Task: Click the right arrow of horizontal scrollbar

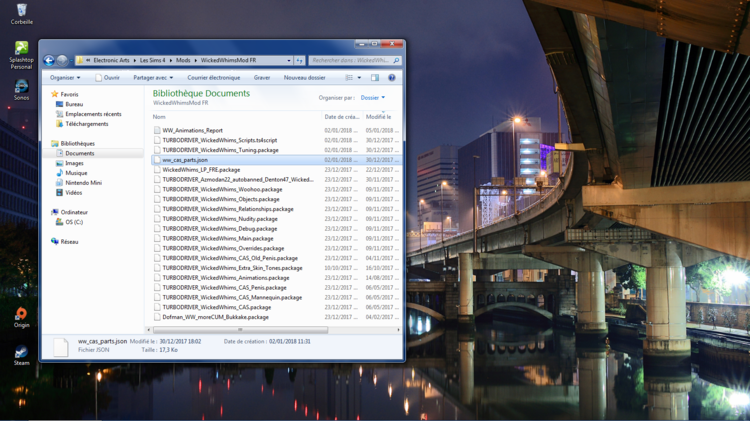Action: (x=398, y=330)
